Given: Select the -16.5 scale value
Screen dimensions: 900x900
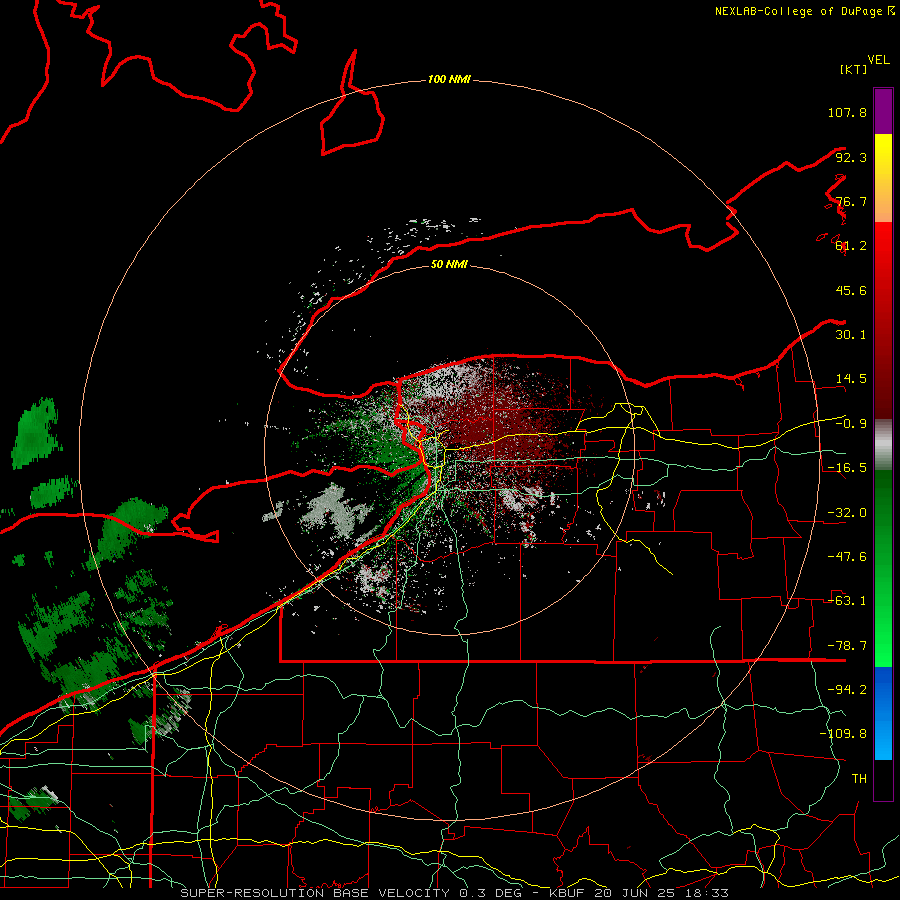Looking at the screenshot, I should click(x=847, y=468).
